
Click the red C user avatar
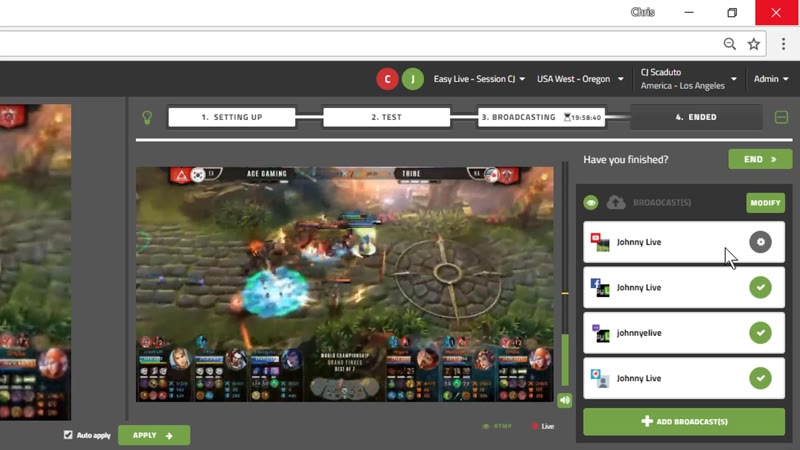[x=387, y=79]
